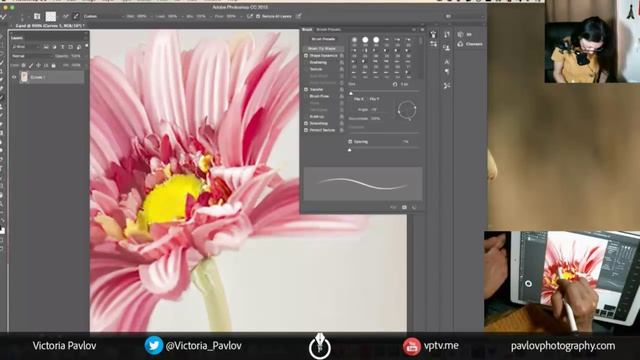Click the Lock position icon in Layers

pyautogui.click(x=38, y=65)
